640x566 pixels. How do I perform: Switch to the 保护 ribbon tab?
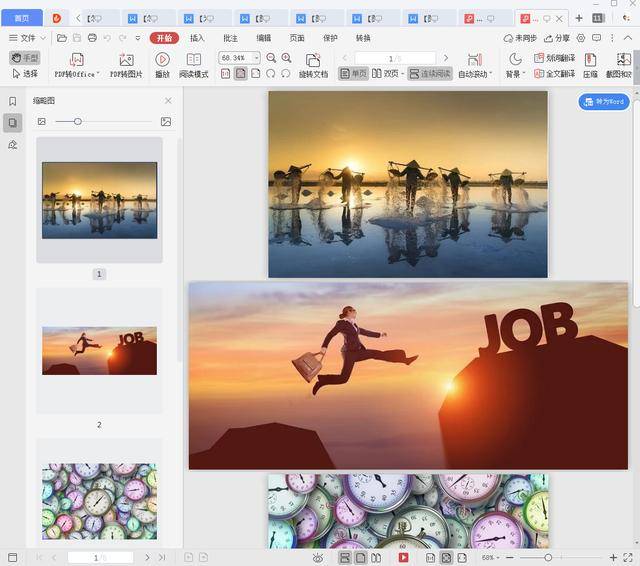pos(330,38)
